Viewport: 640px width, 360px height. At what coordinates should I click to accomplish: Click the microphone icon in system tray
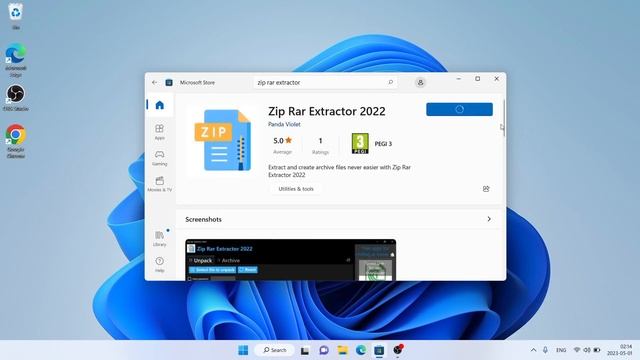tap(545, 350)
